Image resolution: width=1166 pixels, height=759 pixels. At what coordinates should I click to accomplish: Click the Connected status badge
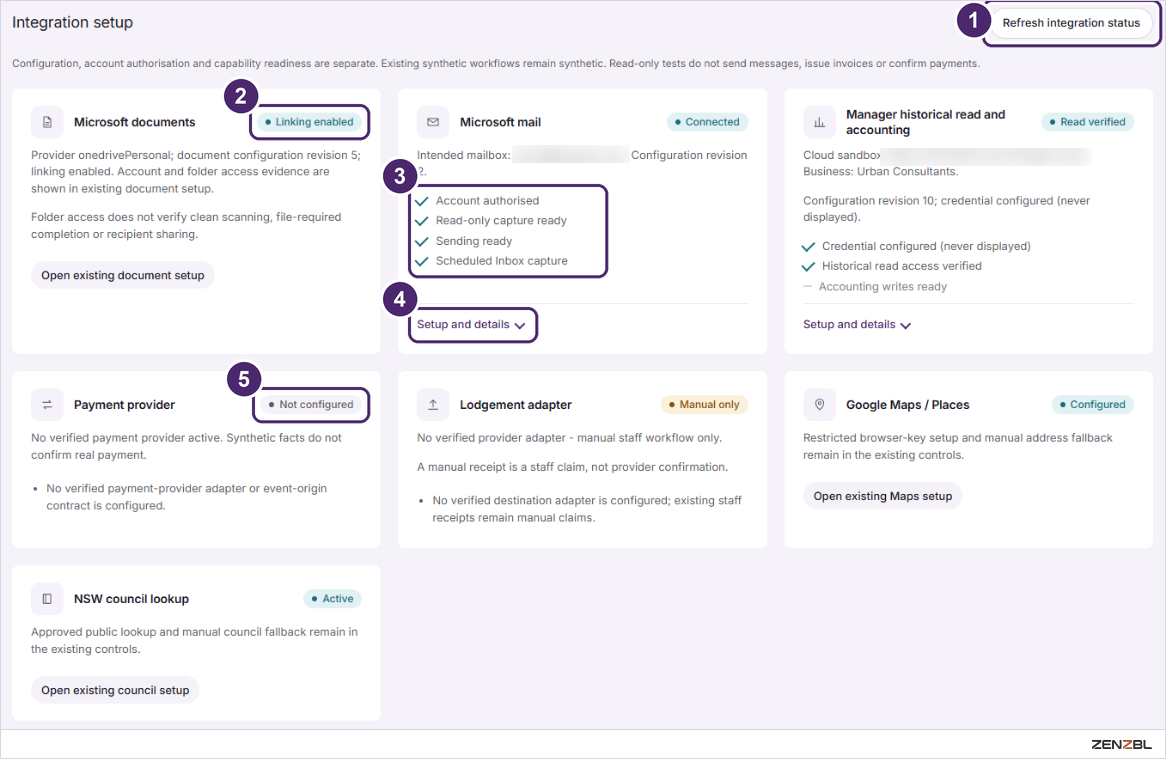pyautogui.click(x=707, y=122)
